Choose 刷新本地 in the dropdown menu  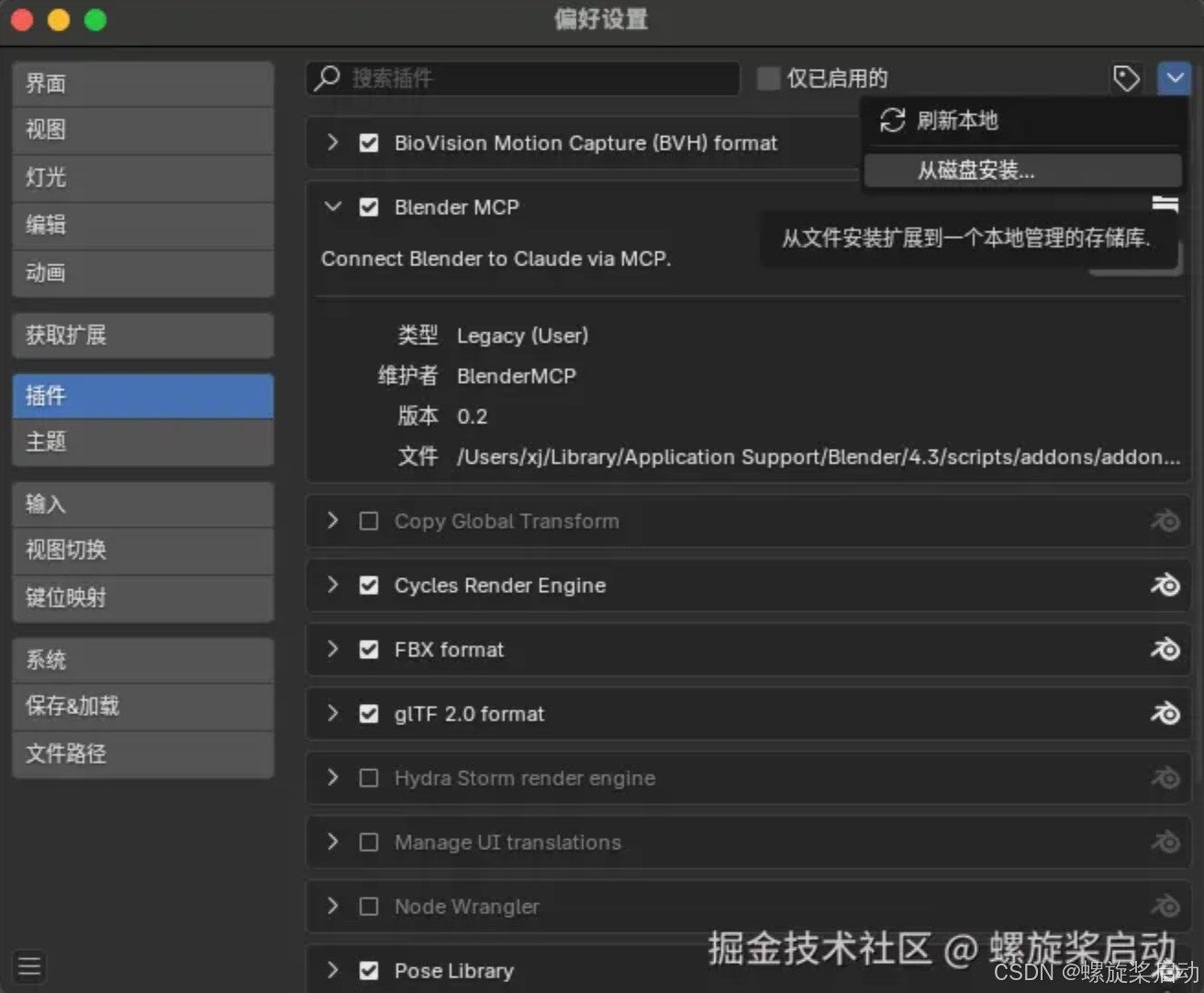pyautogui.click(x=957, y=119)
